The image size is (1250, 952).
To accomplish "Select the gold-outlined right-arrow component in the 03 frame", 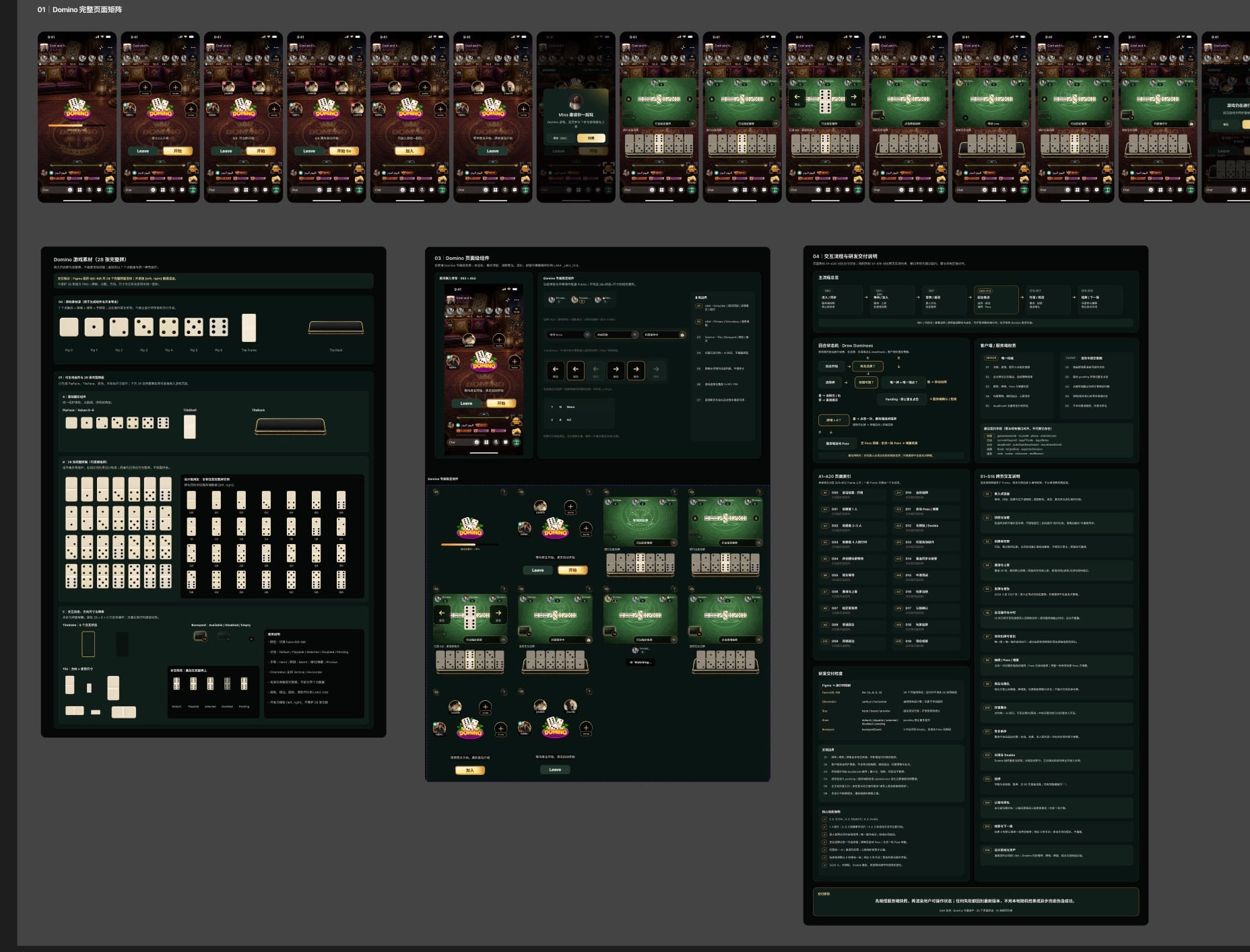I will (636, 370).
